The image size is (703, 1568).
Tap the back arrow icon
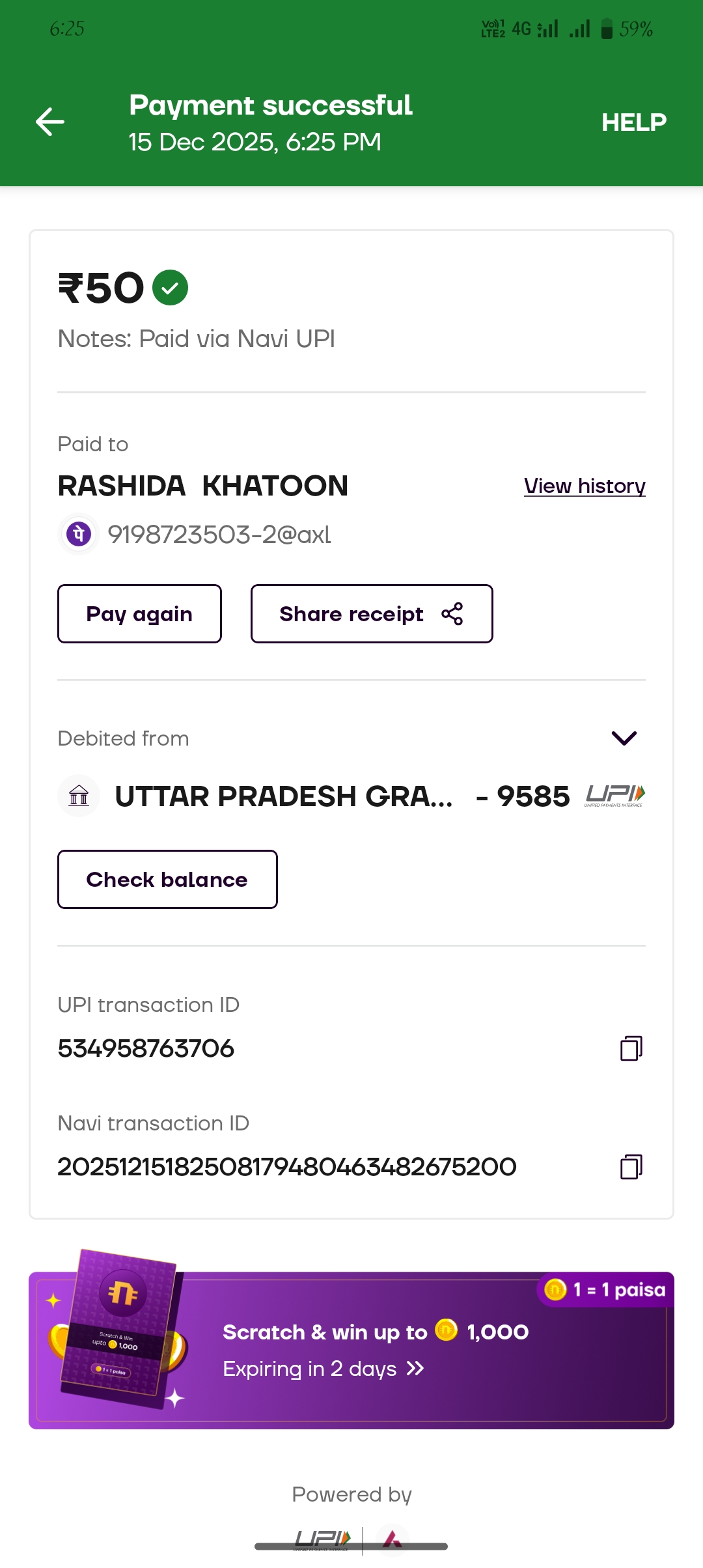point(50,122)
